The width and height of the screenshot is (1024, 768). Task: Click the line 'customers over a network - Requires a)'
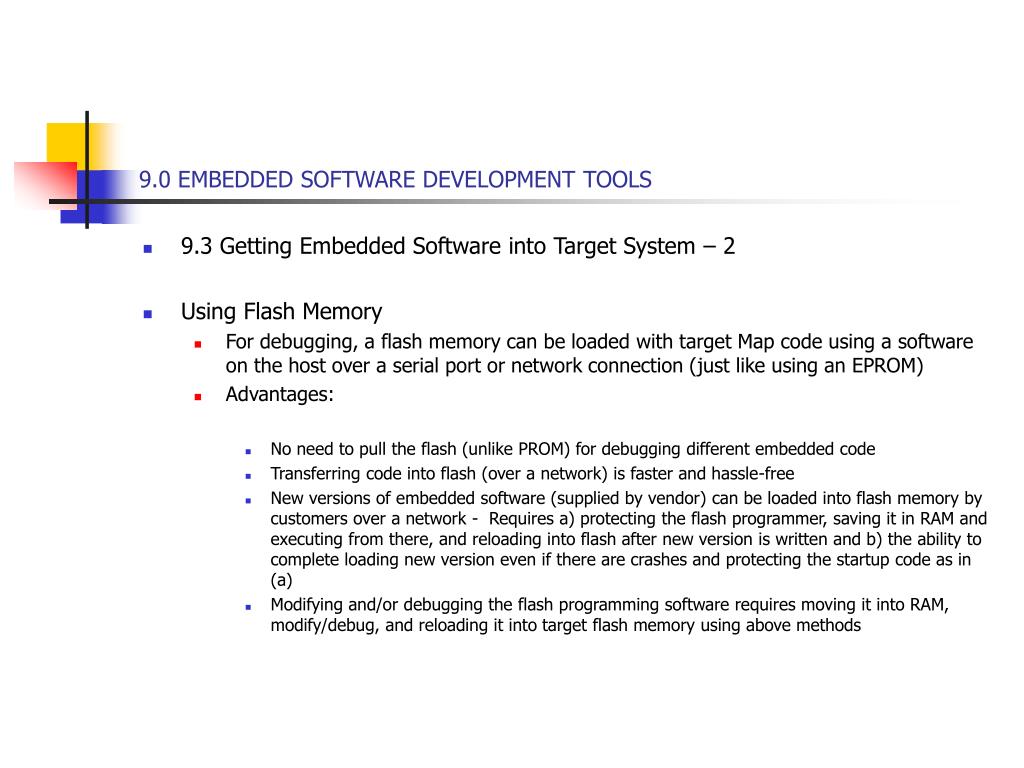(x=628, y=519)
